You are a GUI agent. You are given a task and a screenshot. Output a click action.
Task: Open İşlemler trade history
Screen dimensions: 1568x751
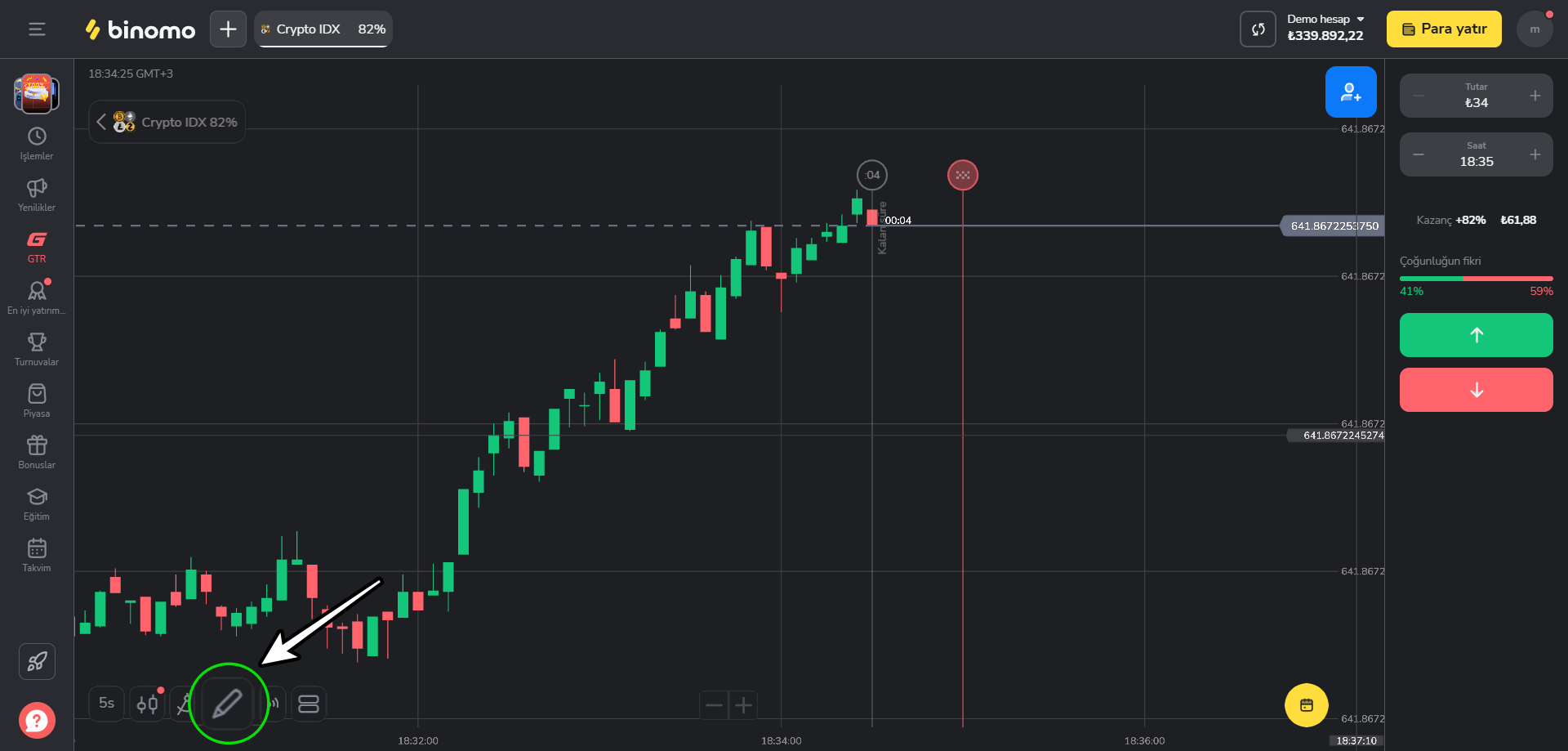click(37, 144)
